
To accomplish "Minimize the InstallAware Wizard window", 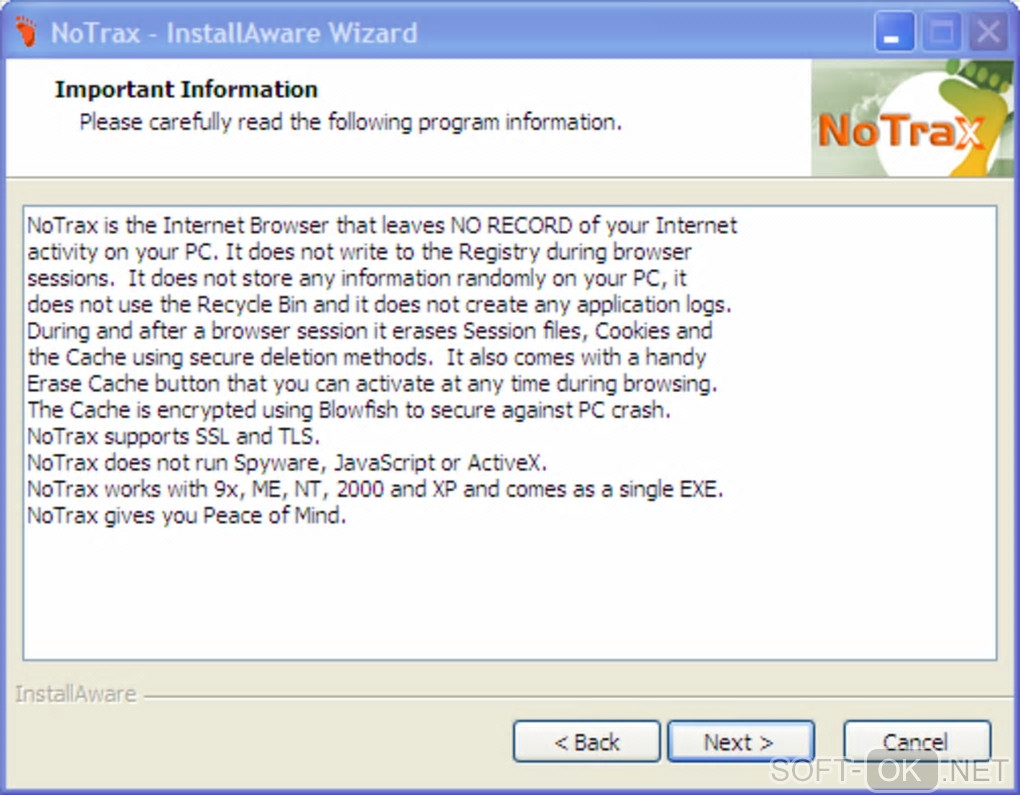I will 894,31.
